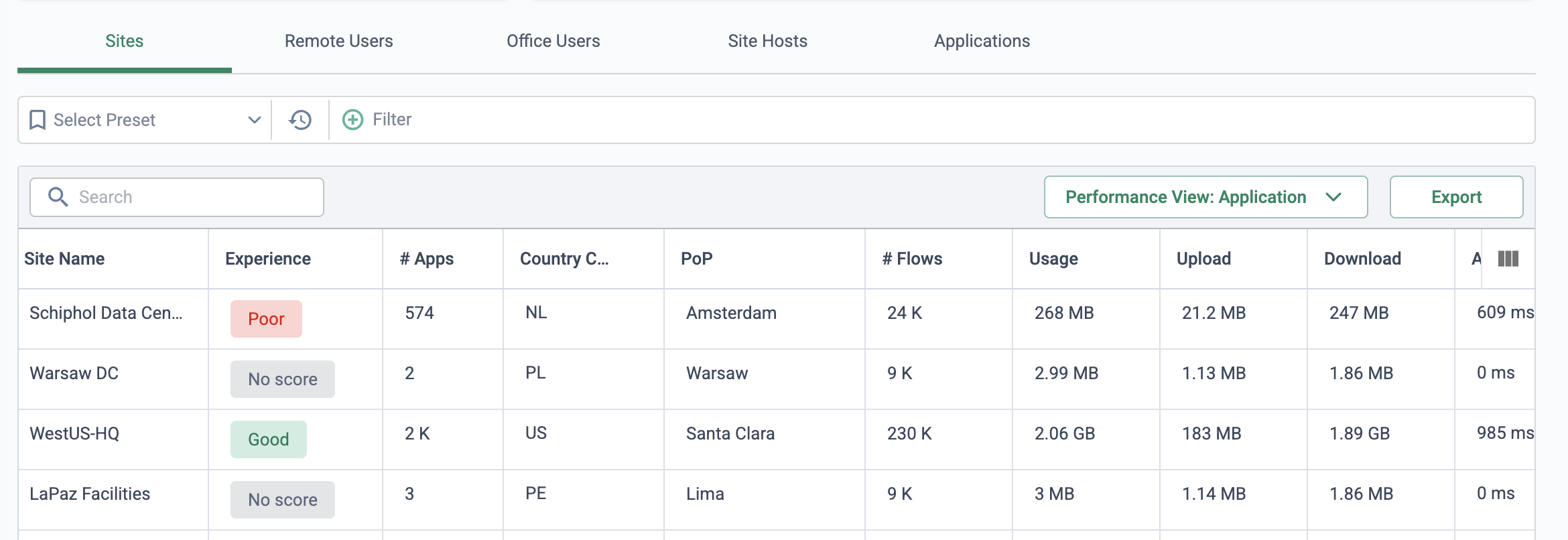Click the Poor experience badge
The image size is (1568, 540).
pyautogui.click(x=266, y=319)
